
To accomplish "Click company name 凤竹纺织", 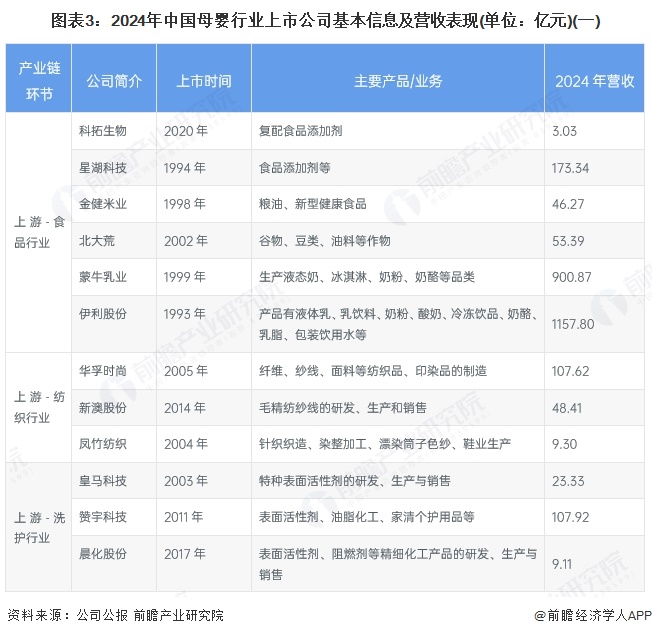I will (103, 444).
